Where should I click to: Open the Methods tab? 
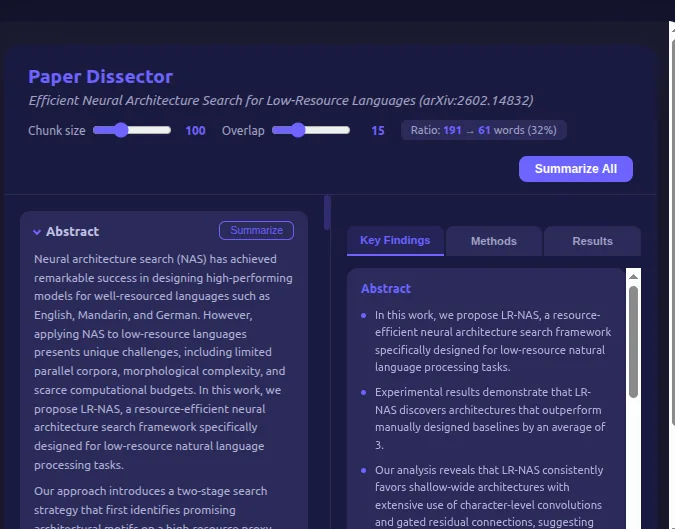493,241
